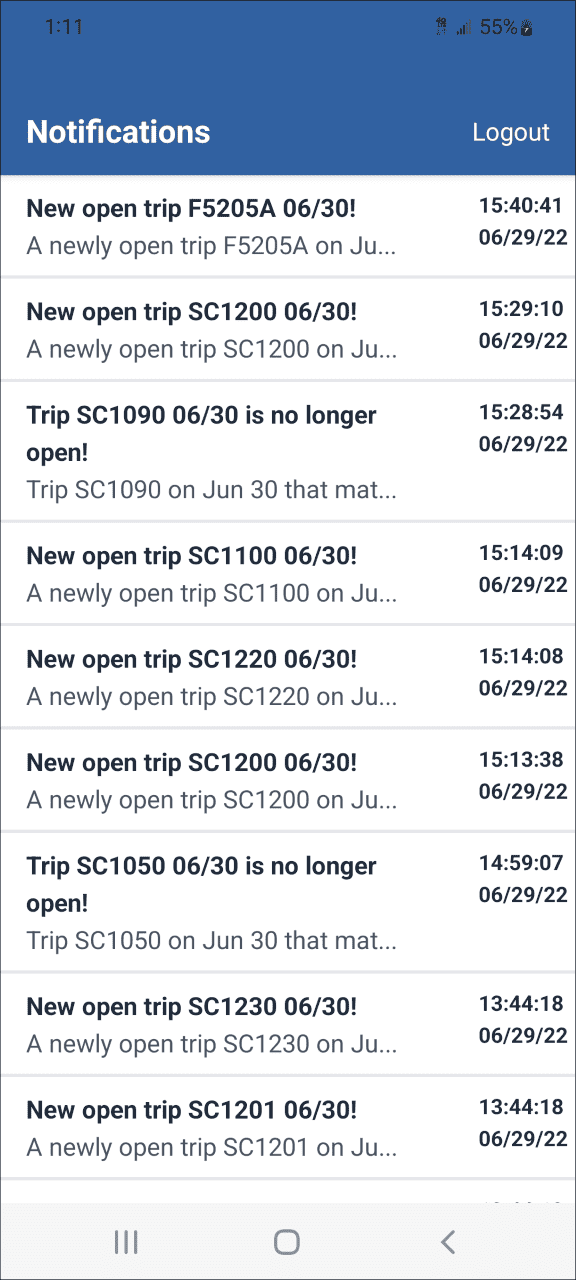The image size is (576, 1280).
Task: Open the SC1090 no longer open notification
Action: [288, 452]
